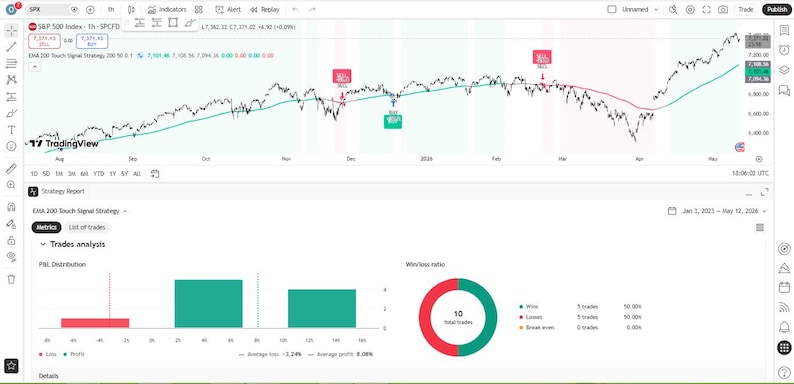The image size is (794, 384).
Task: Collapse the indicator legend with chevron
Action: (35, 66)
